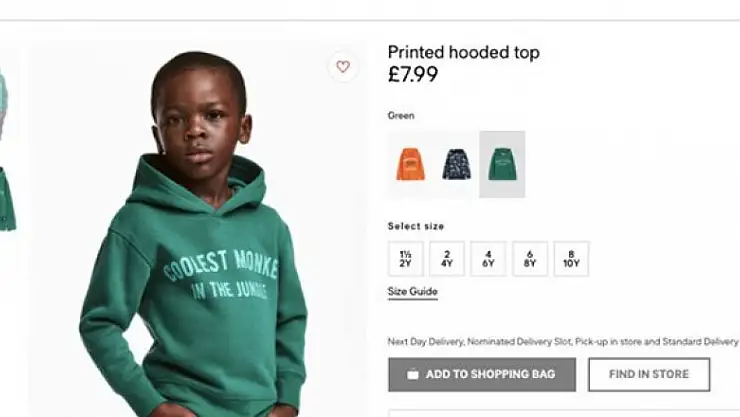
Task: Select the orange hoodie colour swatch
Action: pyautogui.click(x=410, y=164)
